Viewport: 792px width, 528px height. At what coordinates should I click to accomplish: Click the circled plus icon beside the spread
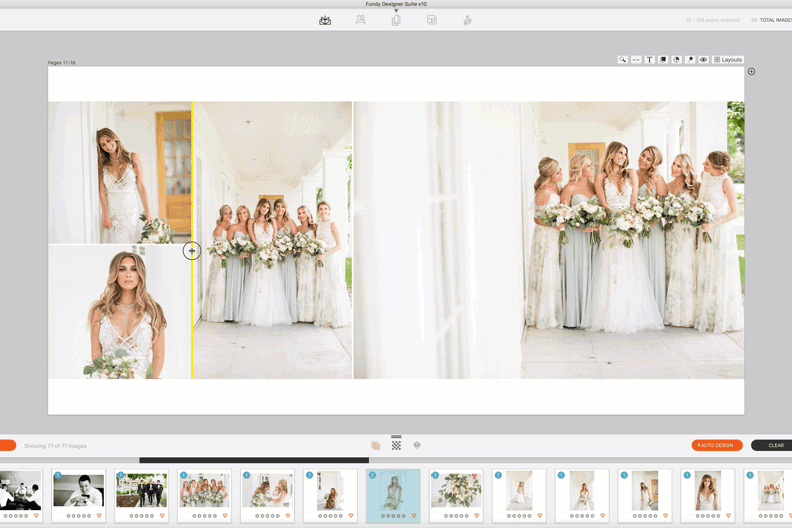tap(752, 72)
